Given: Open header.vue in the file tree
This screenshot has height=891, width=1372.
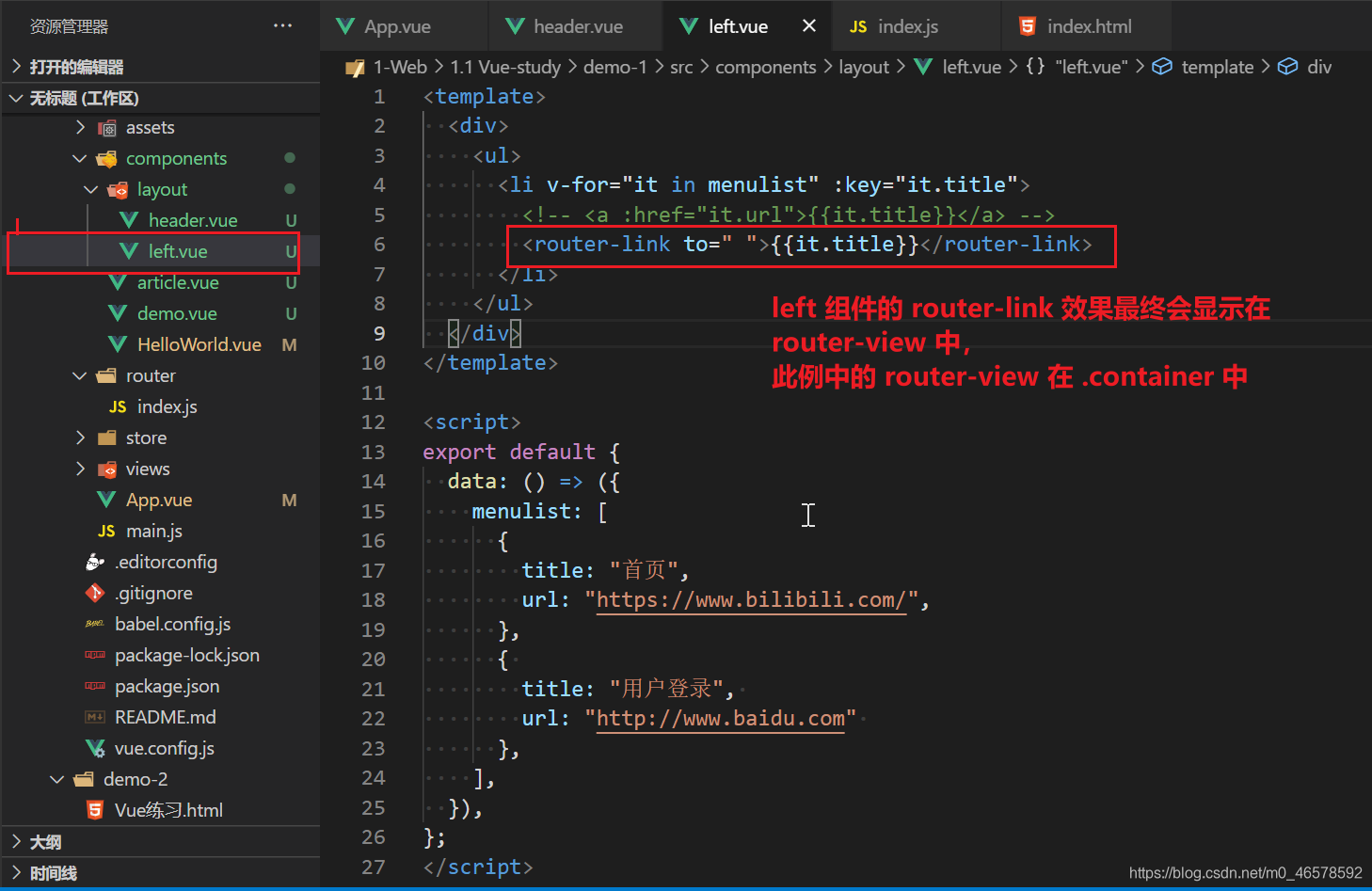Looking at the screenshot, I should (193, 220).
